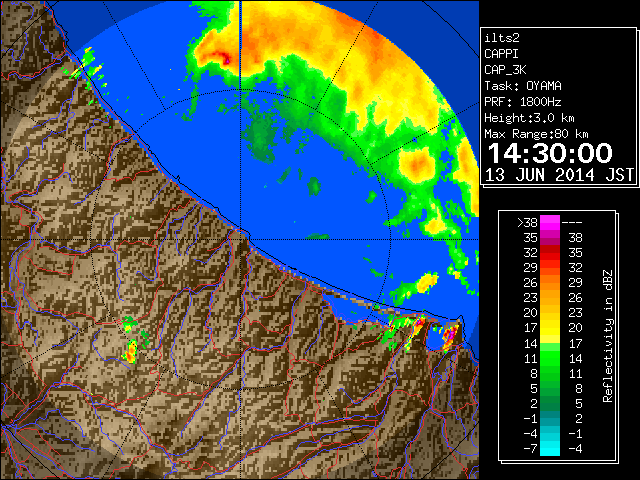This screenshot has height=480, width=640.
Task: Click the cyan -7 dBZ legend swatch
Action: (550, 449)
